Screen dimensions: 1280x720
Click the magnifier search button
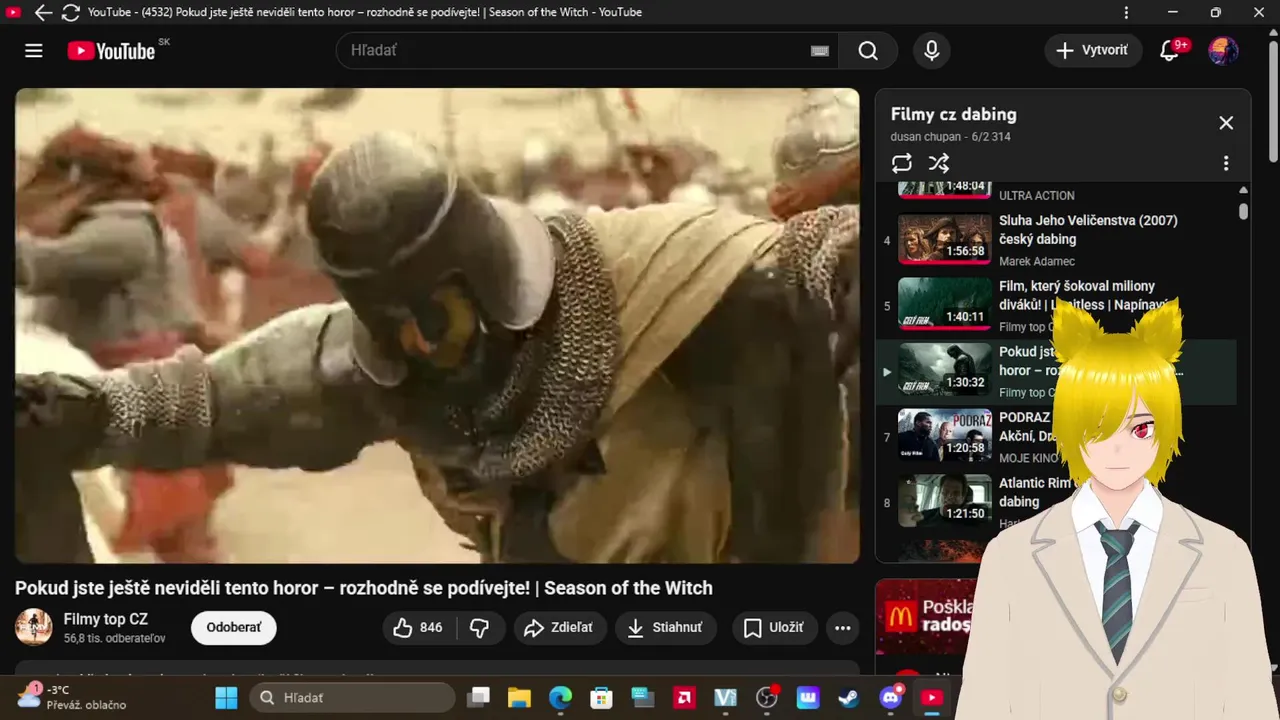(x=868, y=50)
